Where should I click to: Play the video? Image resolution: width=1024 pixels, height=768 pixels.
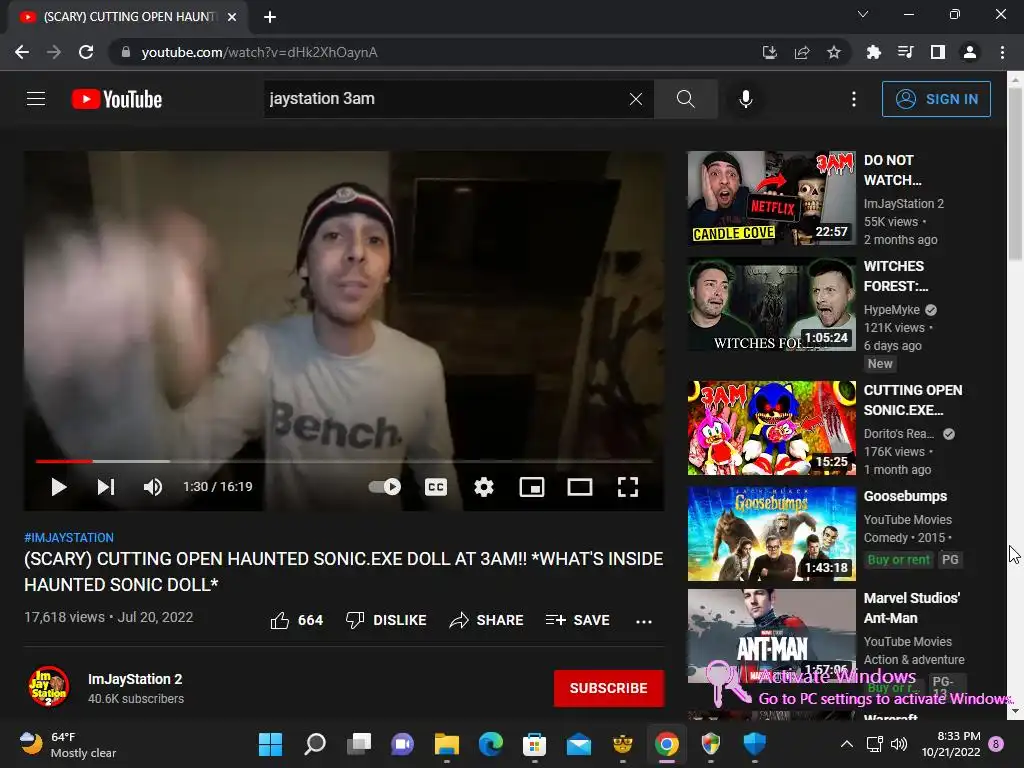pyautogui.click(x=58, y=487)
